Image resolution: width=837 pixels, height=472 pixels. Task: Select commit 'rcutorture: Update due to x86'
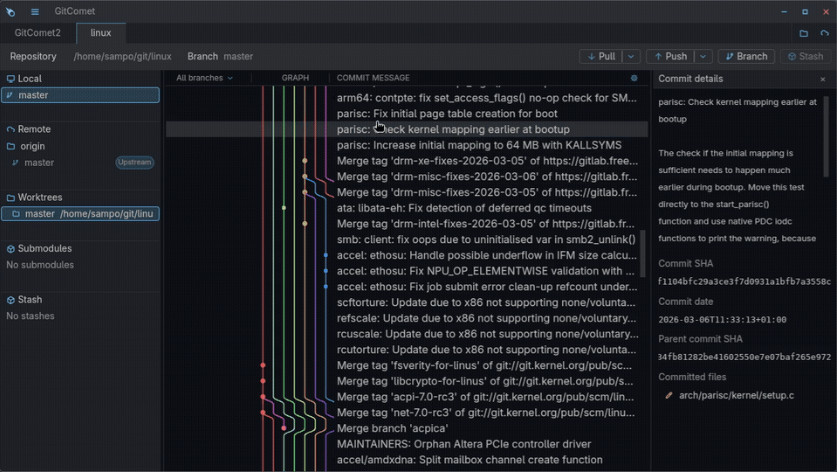(x=407, y=350)
